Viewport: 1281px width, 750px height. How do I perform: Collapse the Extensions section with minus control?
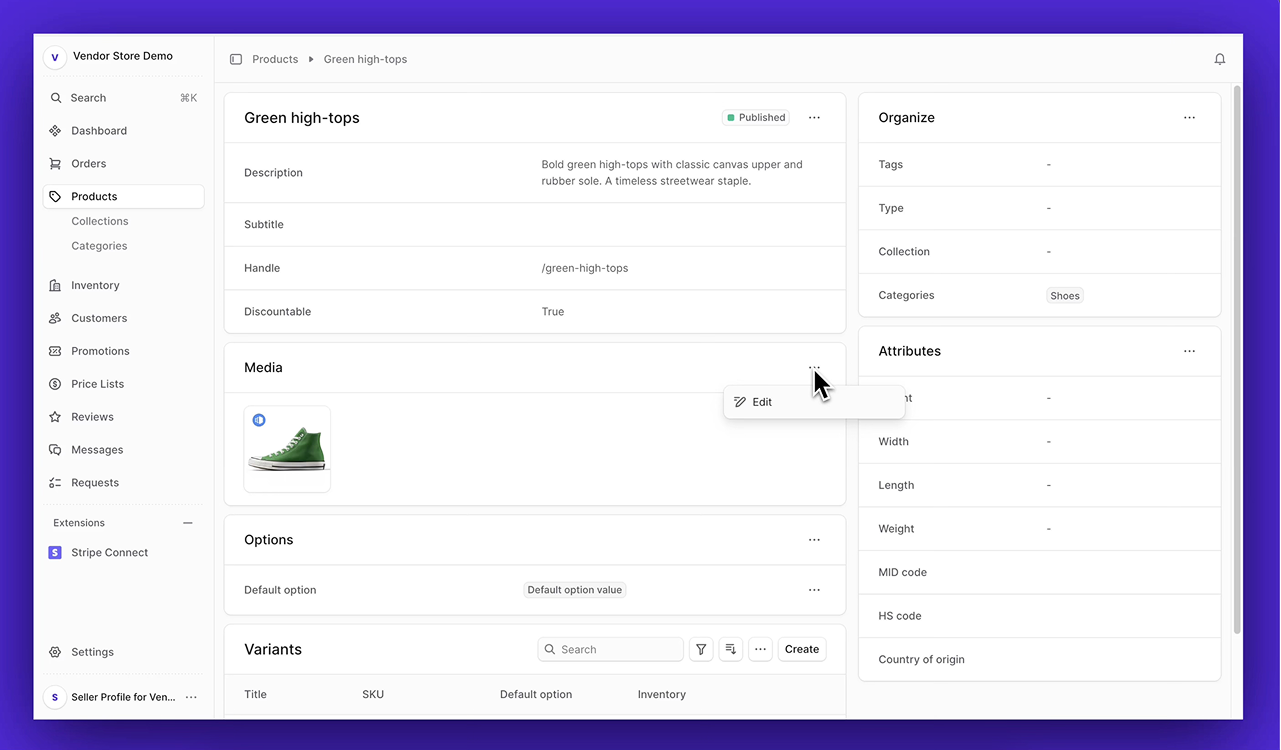pos(187,522)
